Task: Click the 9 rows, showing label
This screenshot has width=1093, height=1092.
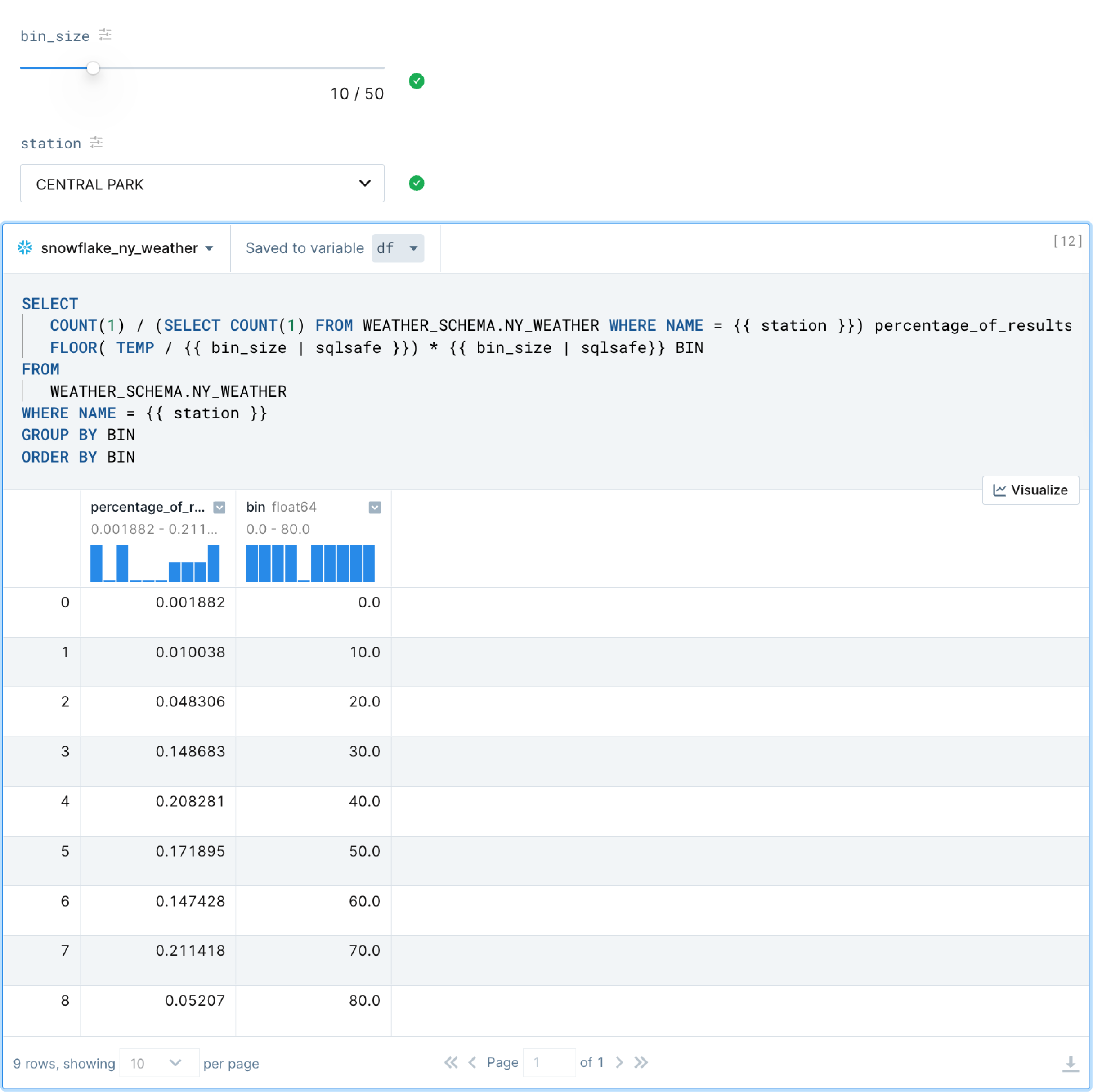Action: (x=64, y=1063)
